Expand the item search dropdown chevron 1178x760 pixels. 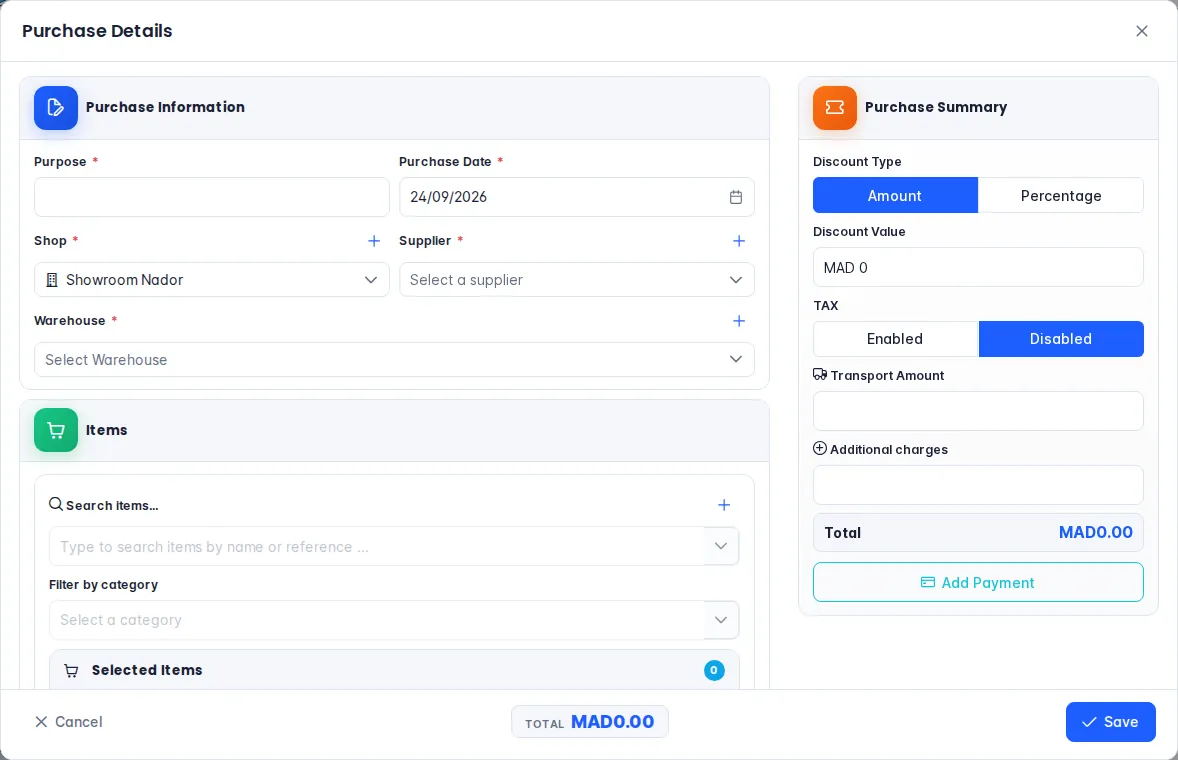tap(720, 546)
